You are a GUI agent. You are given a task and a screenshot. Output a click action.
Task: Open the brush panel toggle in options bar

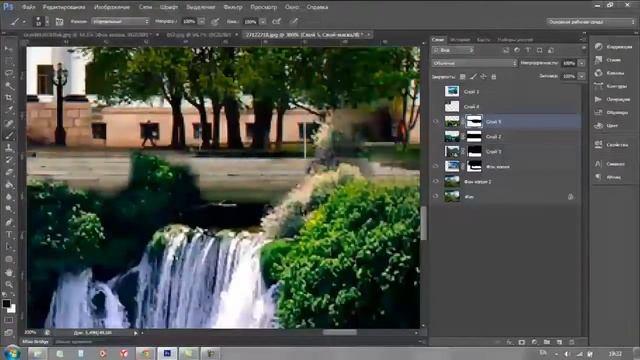click(x=59, y=22)
